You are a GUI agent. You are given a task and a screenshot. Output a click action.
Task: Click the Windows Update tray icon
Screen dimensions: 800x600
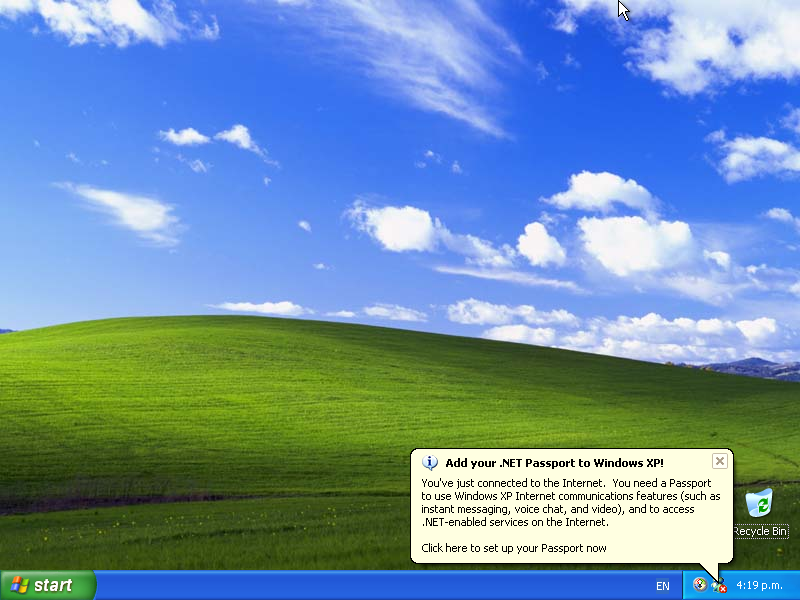click(x=699, y=585)
